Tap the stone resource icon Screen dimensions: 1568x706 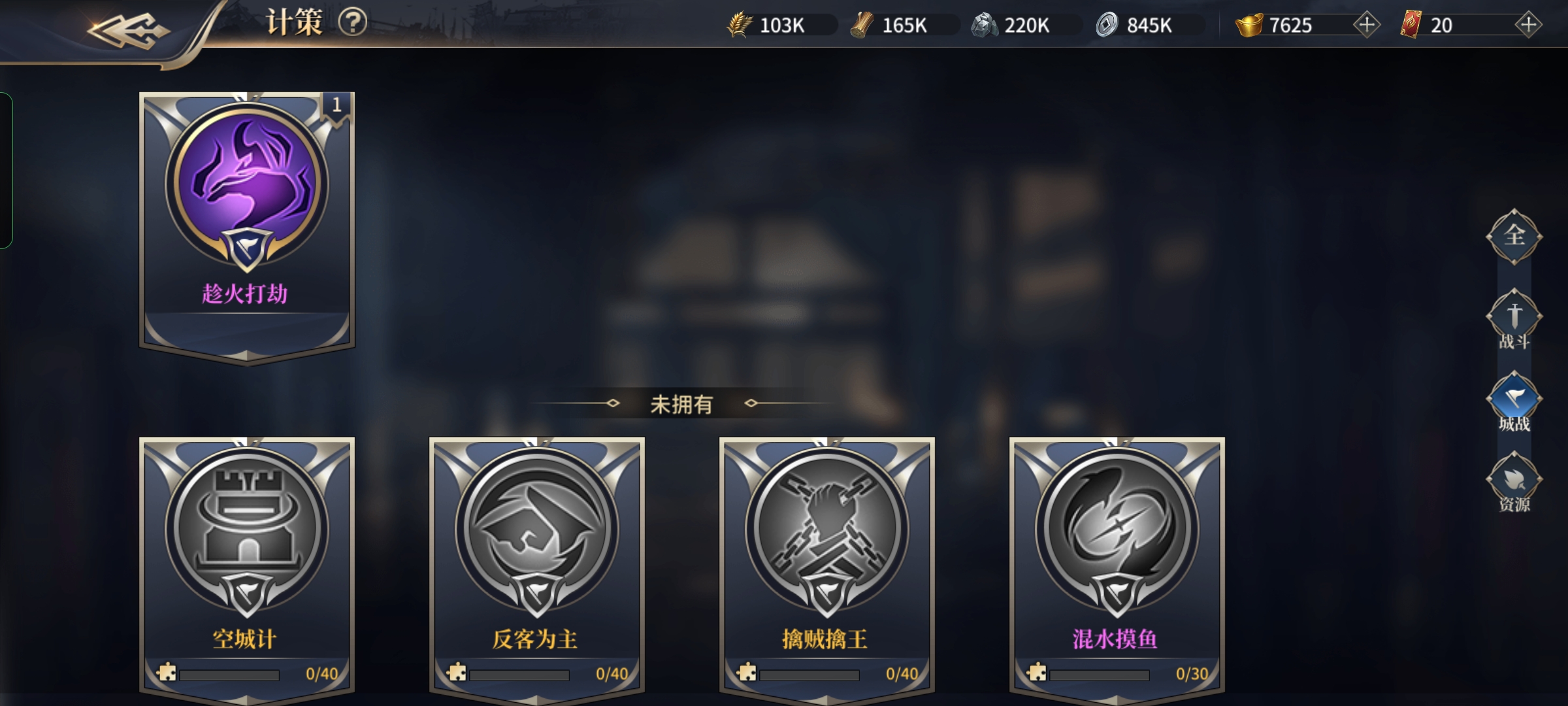click(x=985, y=25)
